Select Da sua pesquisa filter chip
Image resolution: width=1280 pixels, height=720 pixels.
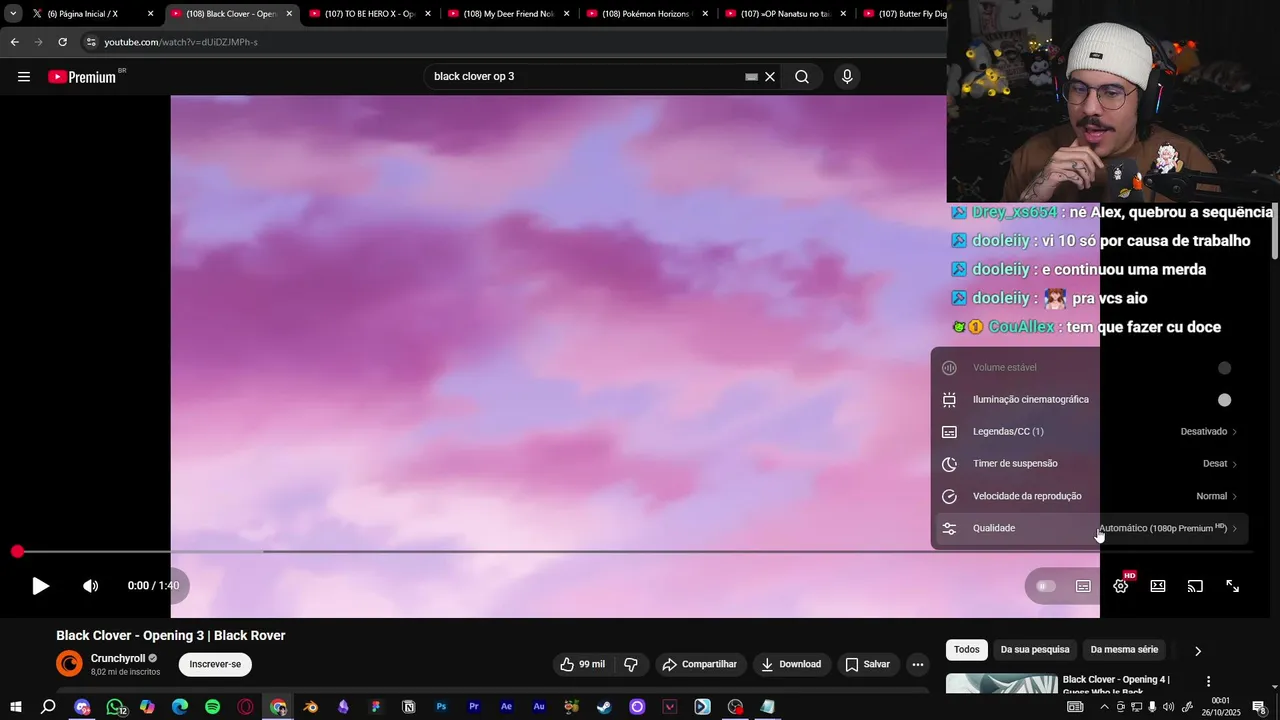(1035, 650)
